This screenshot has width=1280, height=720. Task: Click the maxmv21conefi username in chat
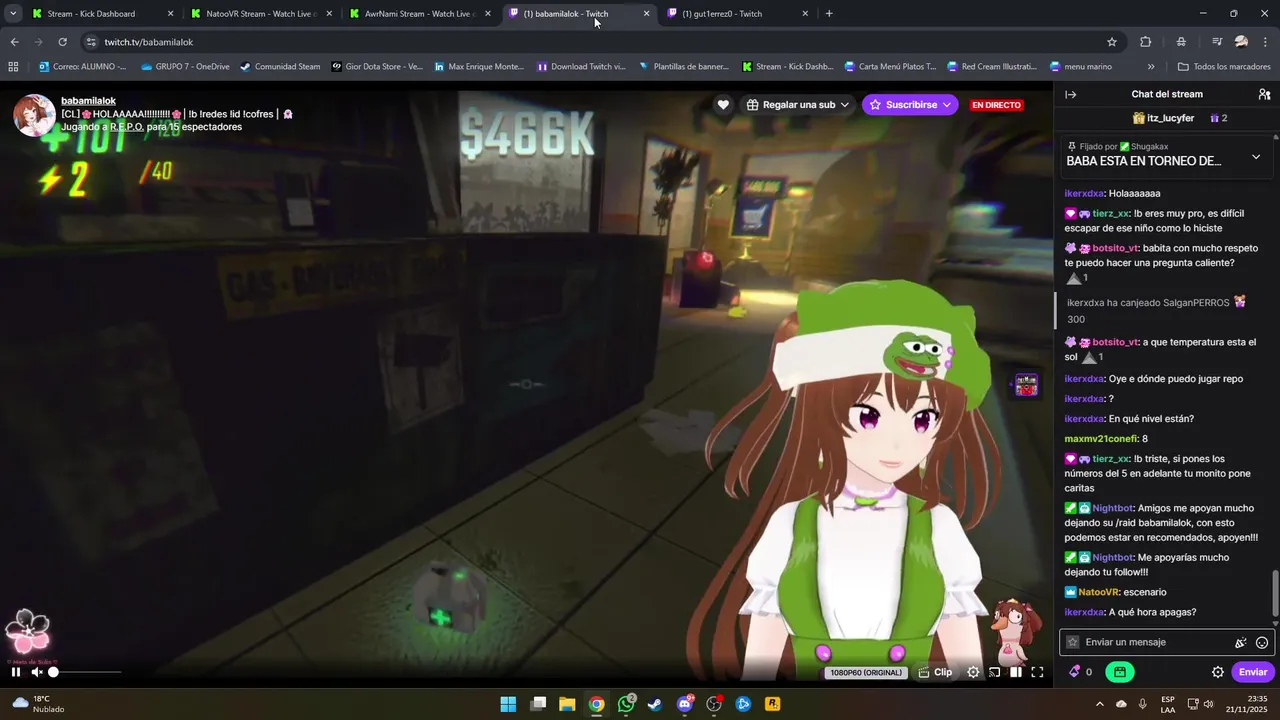pos(1100,439)
